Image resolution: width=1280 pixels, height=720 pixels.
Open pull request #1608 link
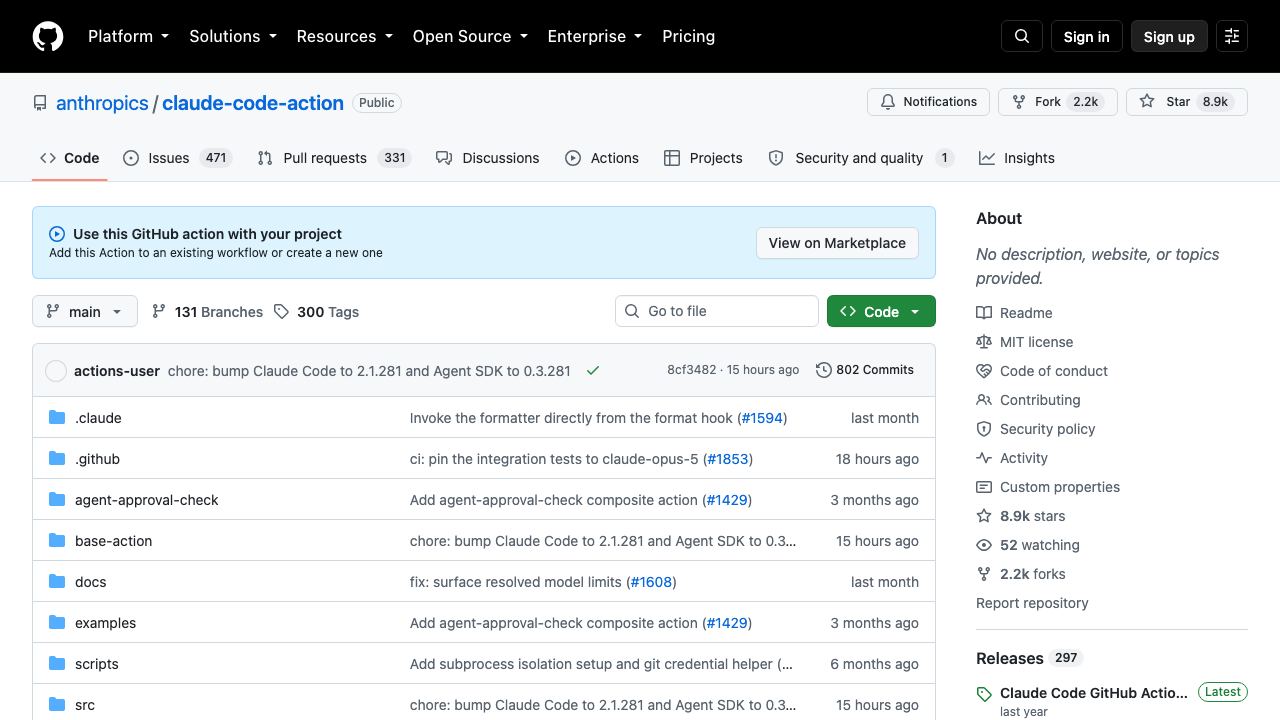pyautogui.click(x=651, y=582)
